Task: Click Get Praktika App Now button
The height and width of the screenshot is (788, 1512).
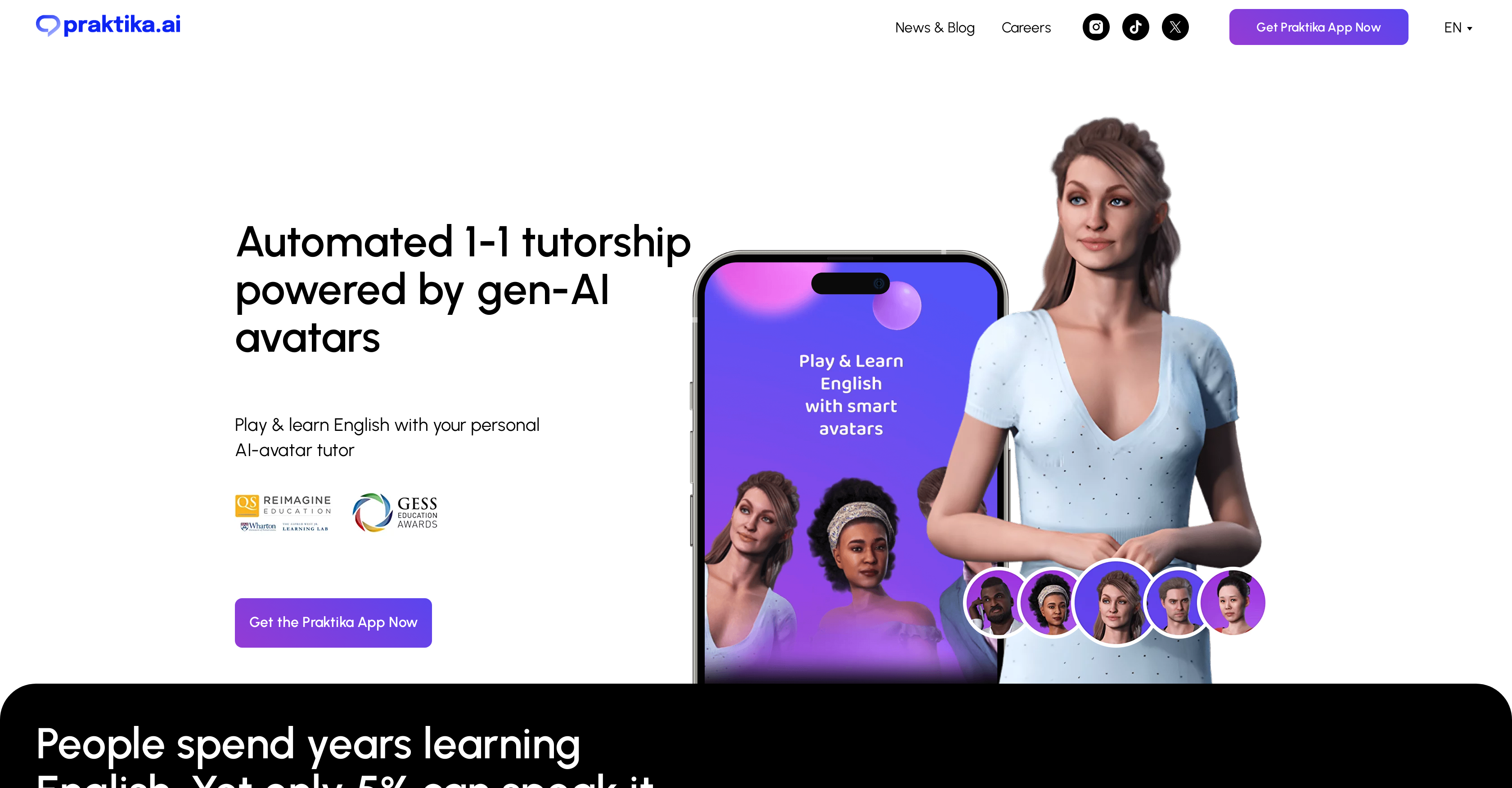Action: point(1319,27)
